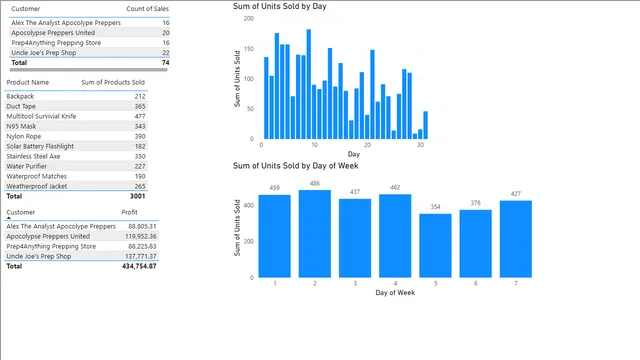Select the day of week 4 bar labeled 462
The width and height of the screenshot is (640, 360).
[395, 236]
